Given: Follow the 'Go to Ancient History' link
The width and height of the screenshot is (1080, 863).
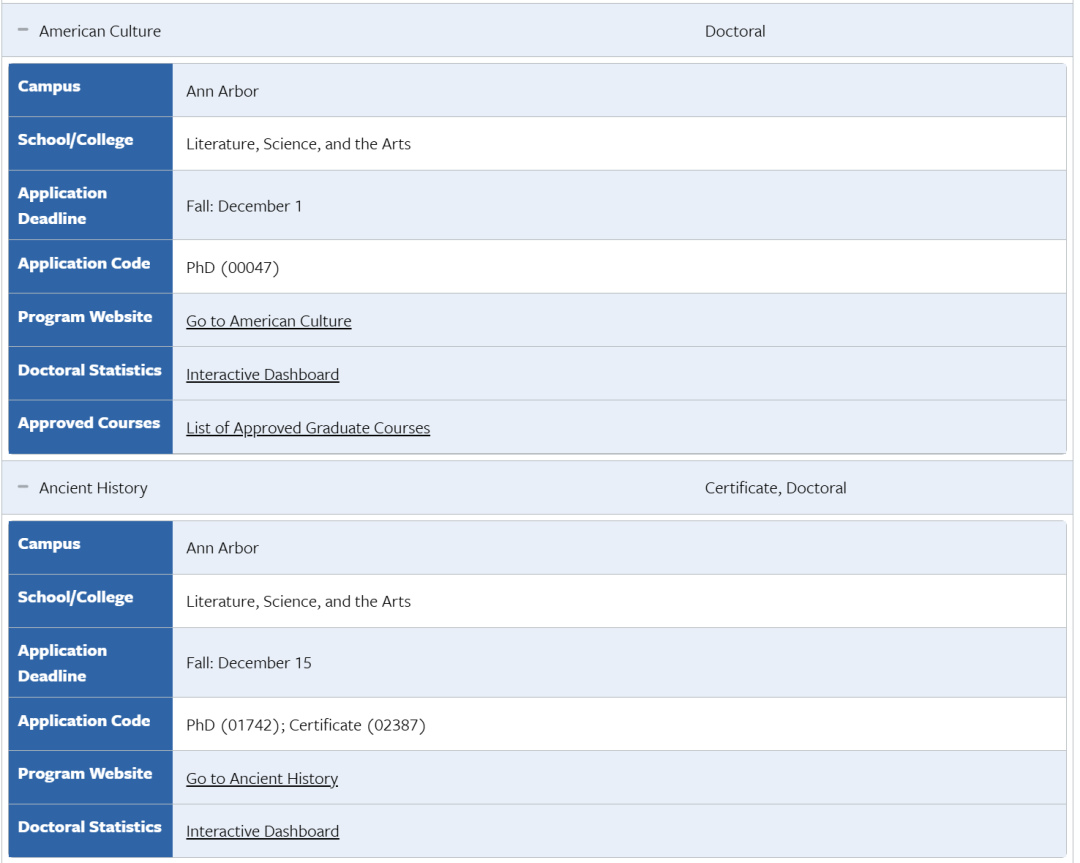Looking at the screenshot, I should [262, 778].
